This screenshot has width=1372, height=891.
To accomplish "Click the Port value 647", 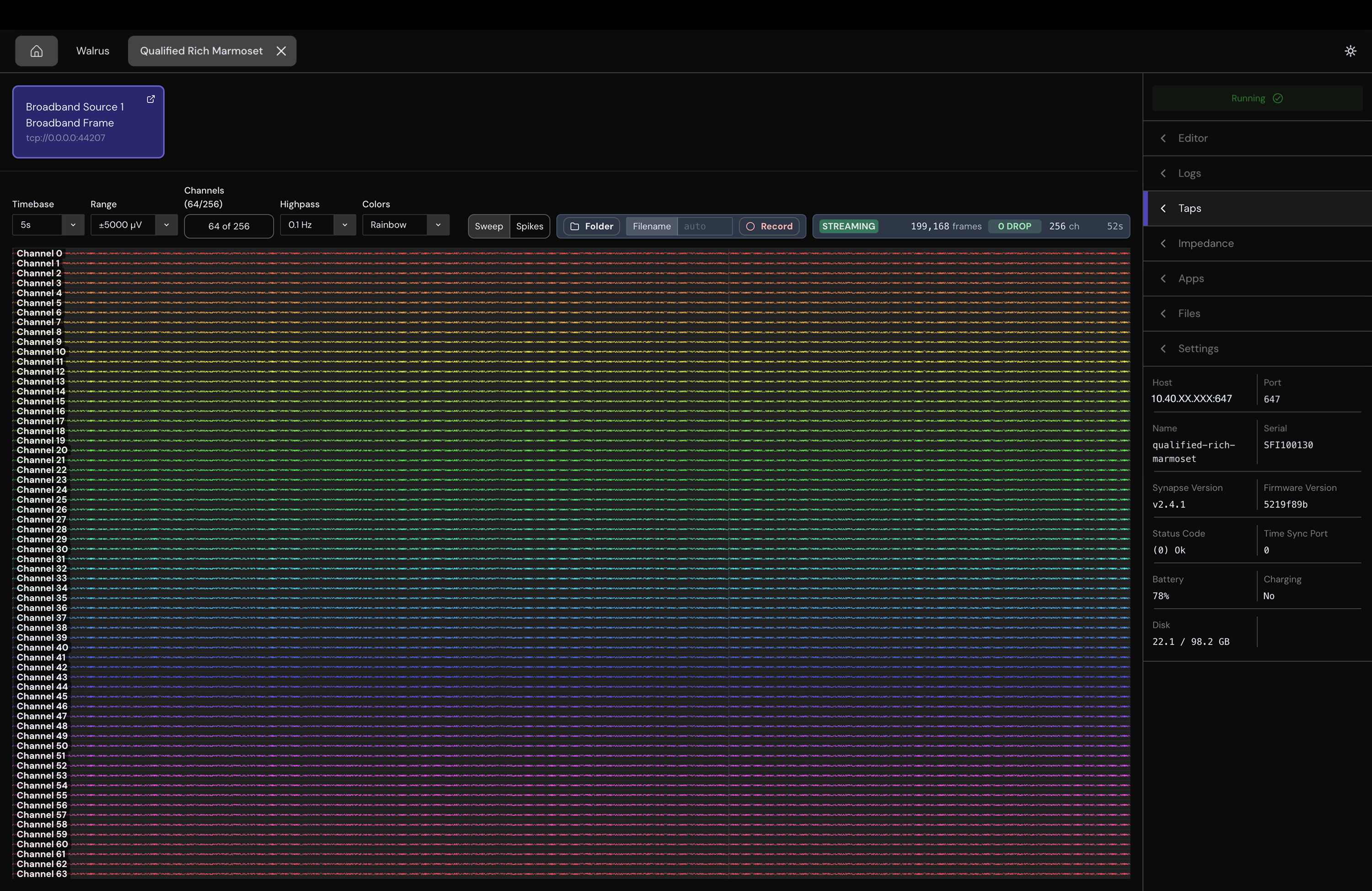I will tap(1272, 399).
